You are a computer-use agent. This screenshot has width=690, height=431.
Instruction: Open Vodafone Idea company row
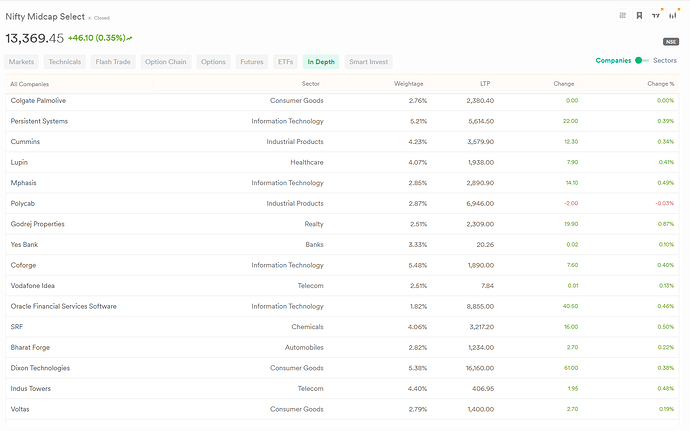click(342, 286)
